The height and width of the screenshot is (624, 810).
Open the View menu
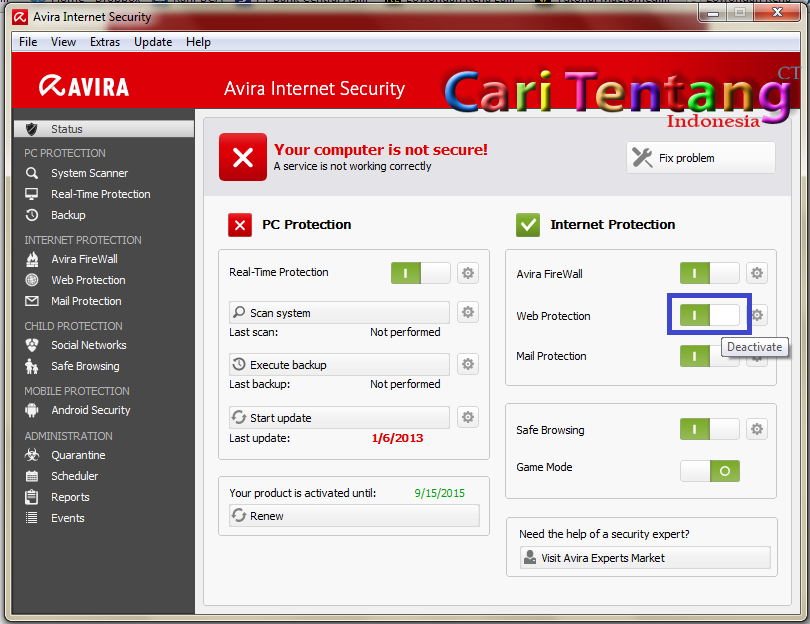(64, 42)
